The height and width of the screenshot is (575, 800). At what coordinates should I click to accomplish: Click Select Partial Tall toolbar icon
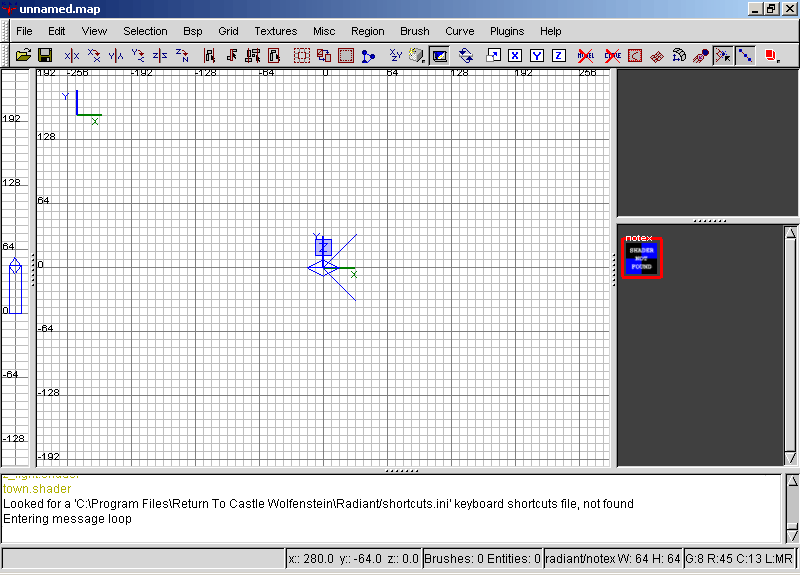coord(253,55)
